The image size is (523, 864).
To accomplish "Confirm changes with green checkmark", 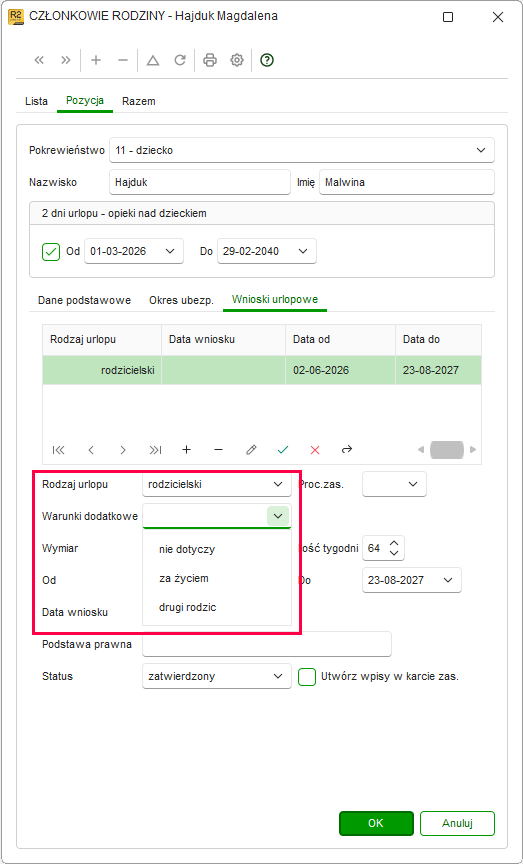I will click(283, 450).
